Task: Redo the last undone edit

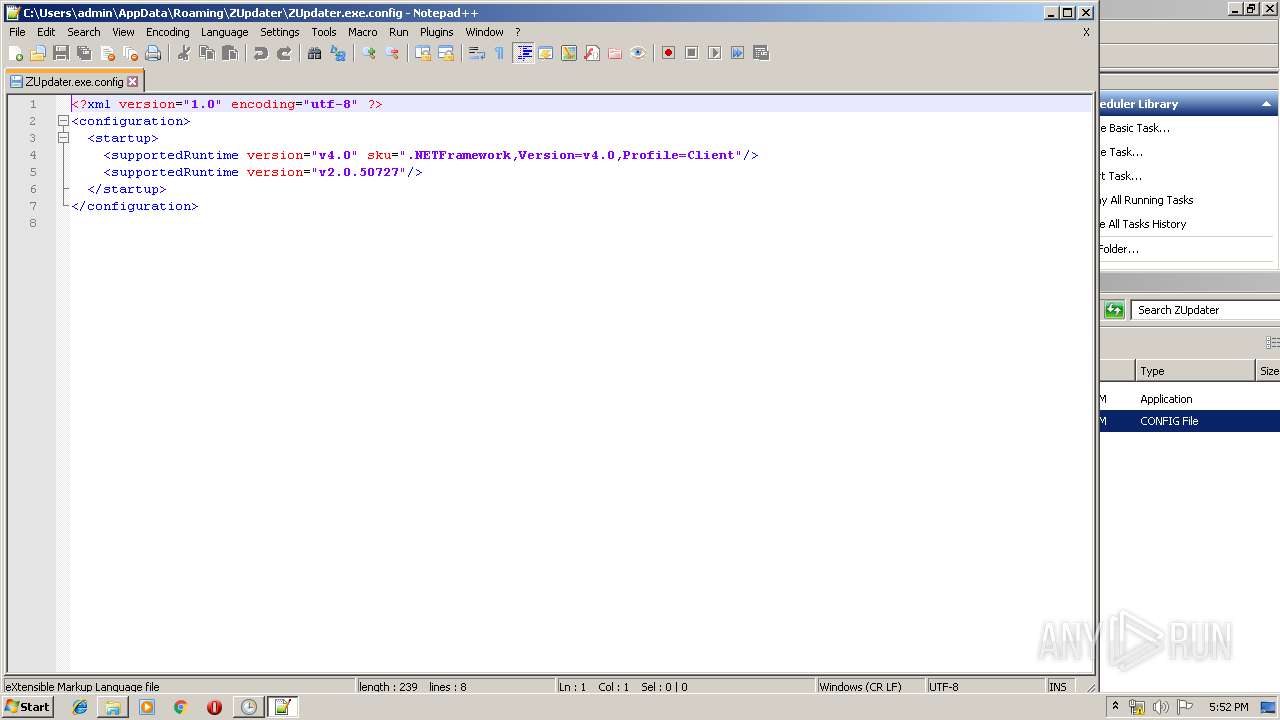Action: [x=284, y=53]
